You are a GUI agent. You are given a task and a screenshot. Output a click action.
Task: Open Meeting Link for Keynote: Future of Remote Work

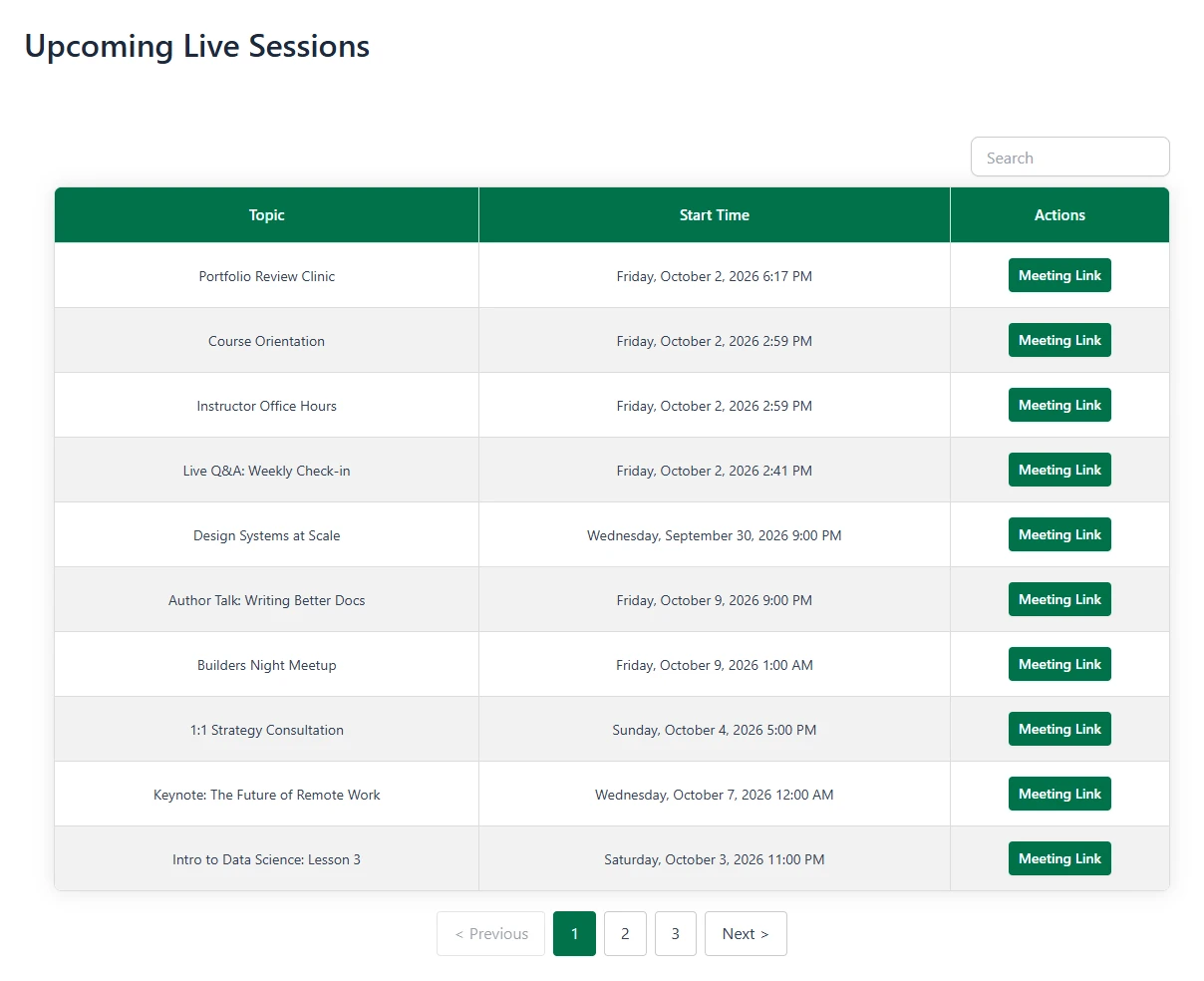[1059, 794]
